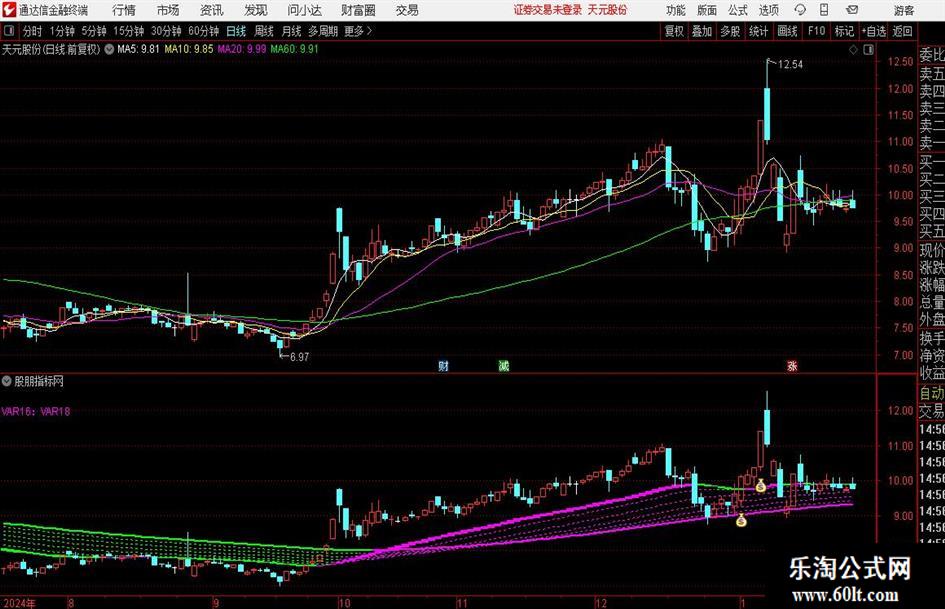This screenshot has width=945, height=609.
Task: Click the 多股 multi-stock button
Action: pyautogui.click(x=730, y=31)
